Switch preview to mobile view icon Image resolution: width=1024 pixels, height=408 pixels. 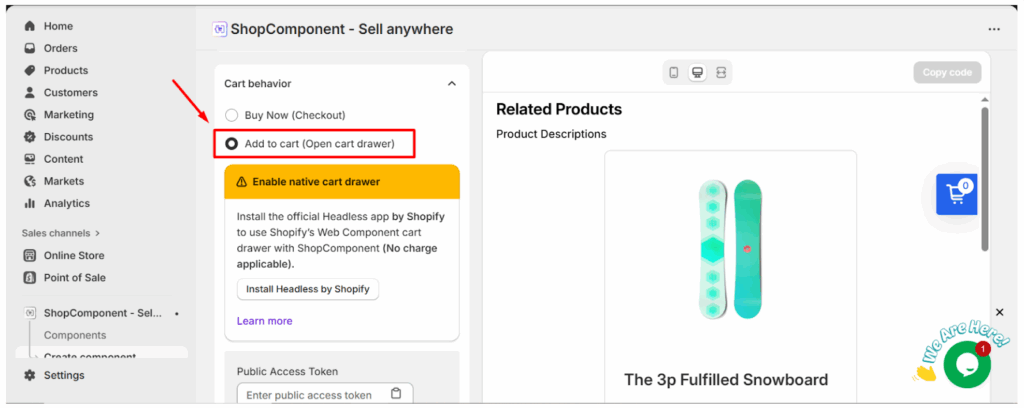point(674,73)
